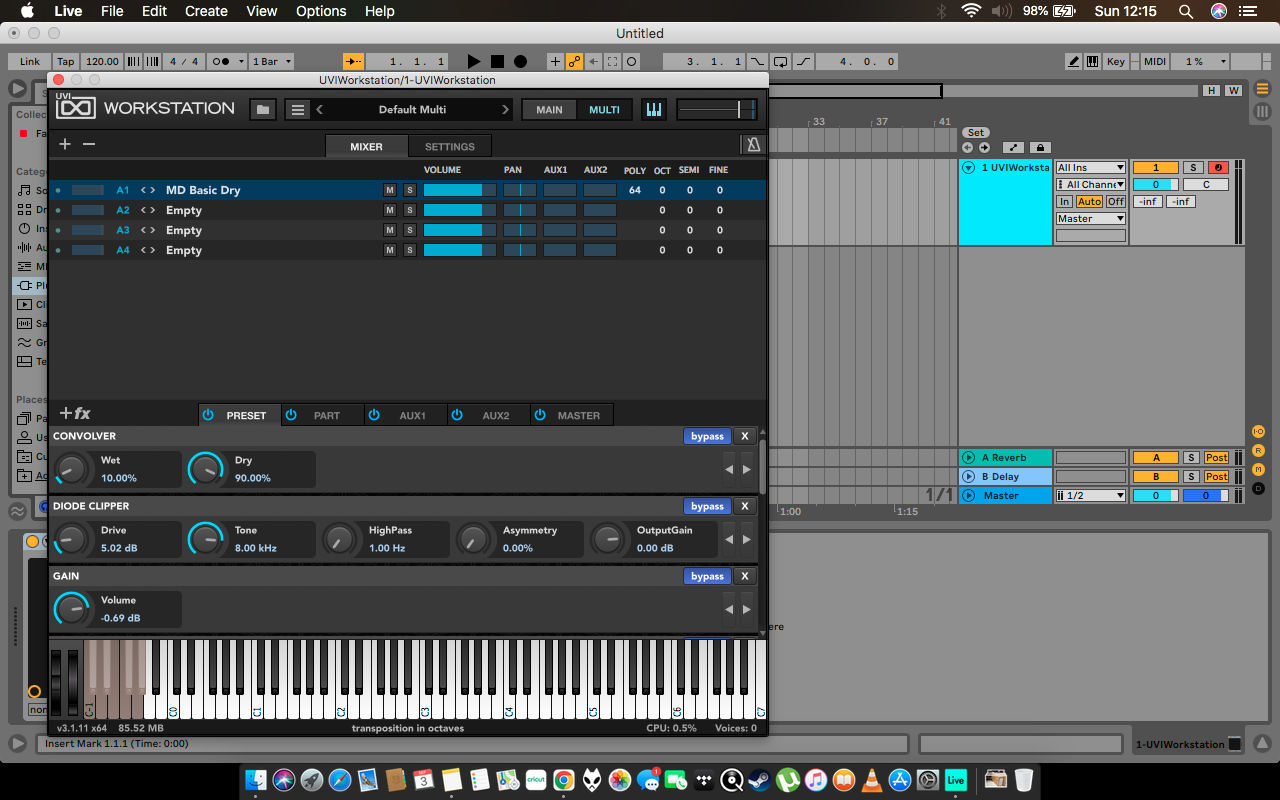Show the I-O section in Ableton
1280x800 pixels.
pyautogui.click(x=1258, y=432)
